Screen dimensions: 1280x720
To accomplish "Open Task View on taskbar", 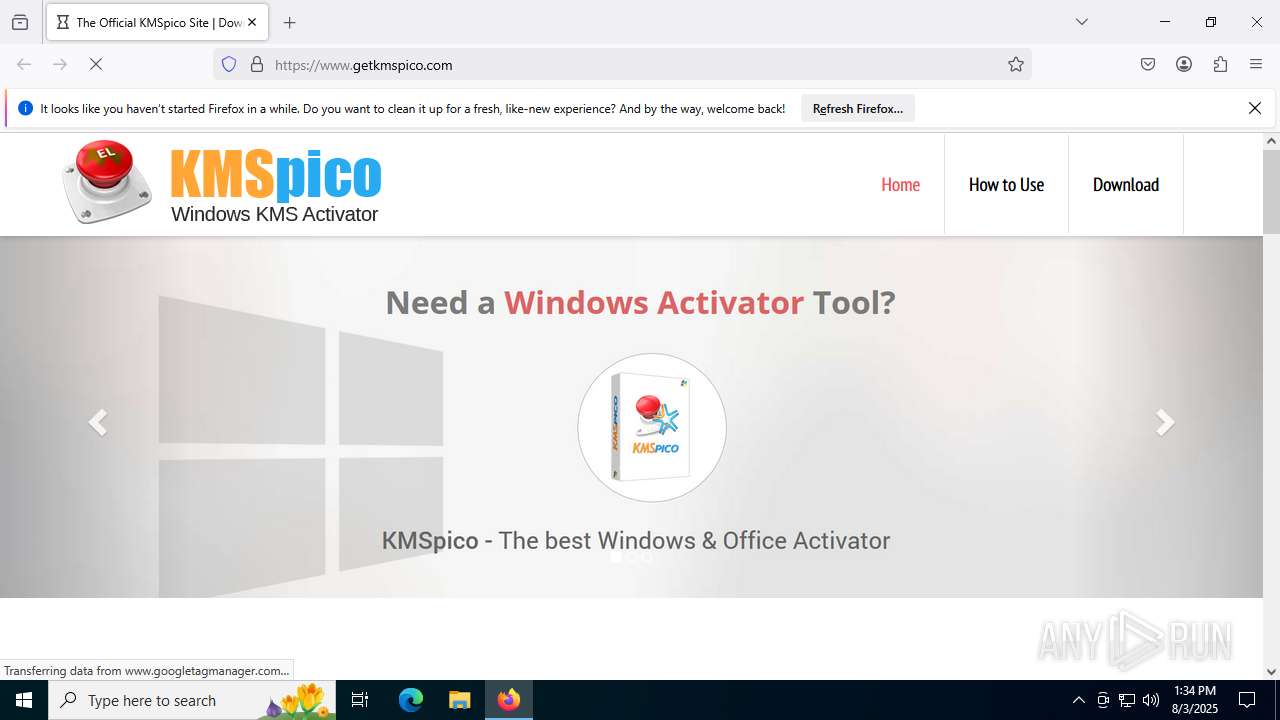I will point(360,700).
